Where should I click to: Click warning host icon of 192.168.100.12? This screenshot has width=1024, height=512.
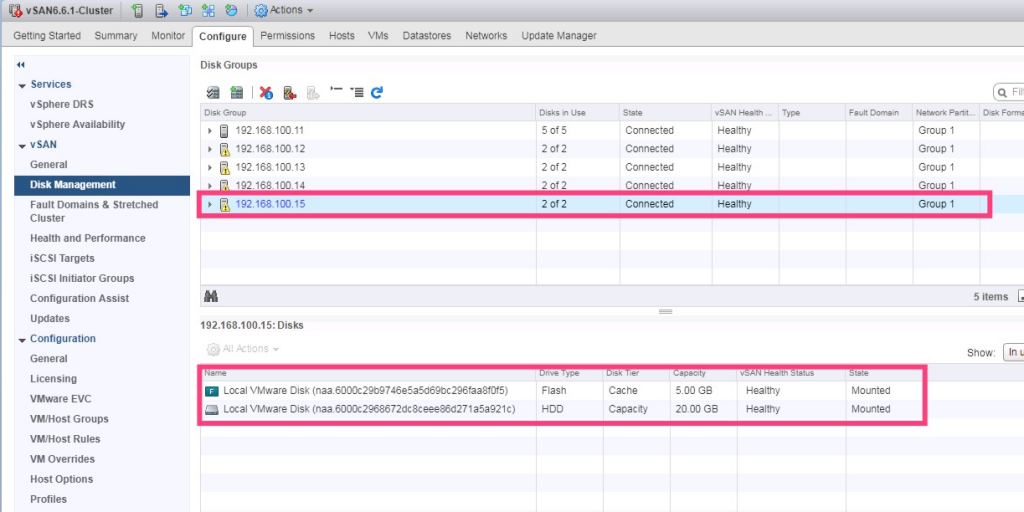click(x=224, y=149)
